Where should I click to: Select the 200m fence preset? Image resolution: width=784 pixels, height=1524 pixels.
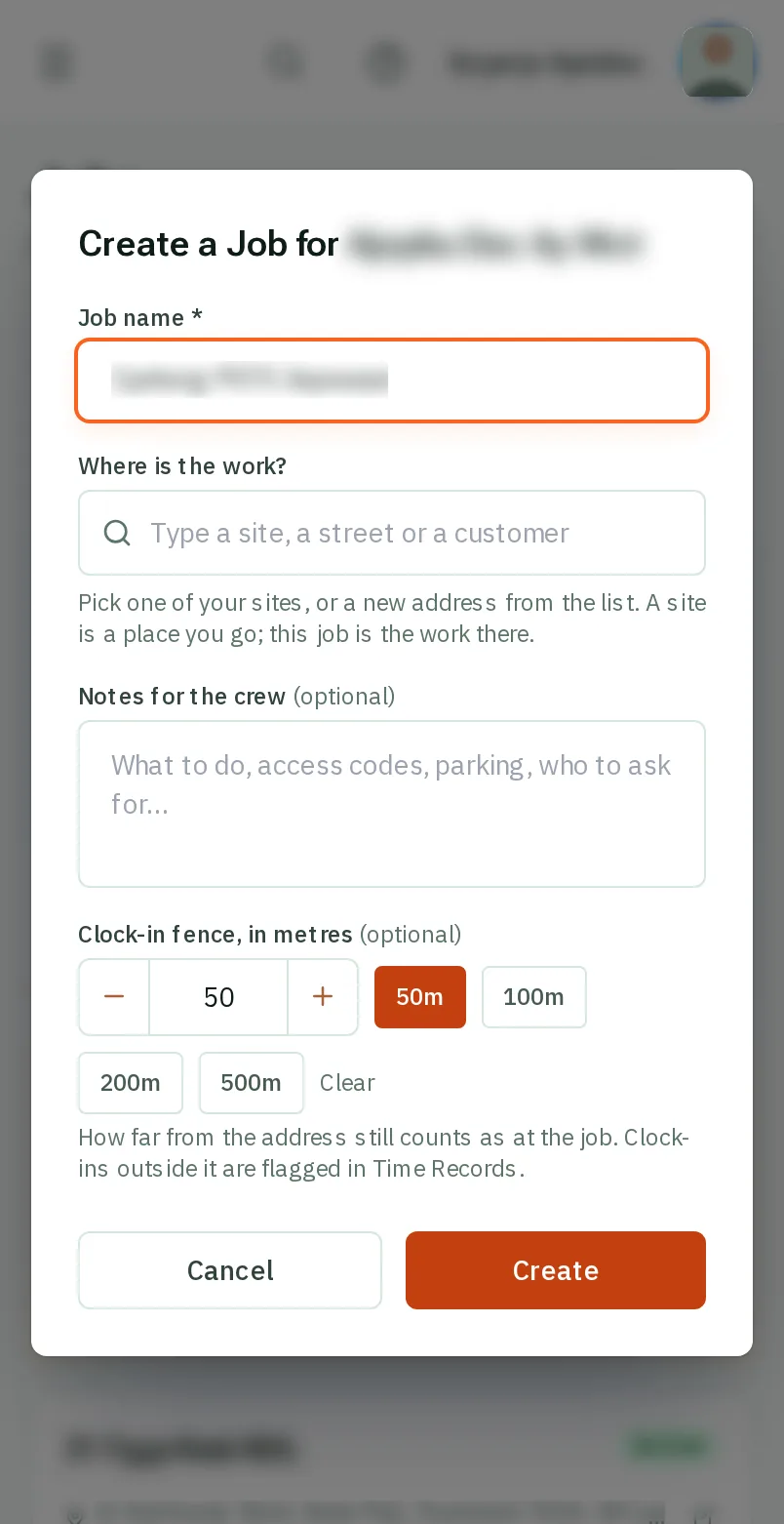[131, 1083]
